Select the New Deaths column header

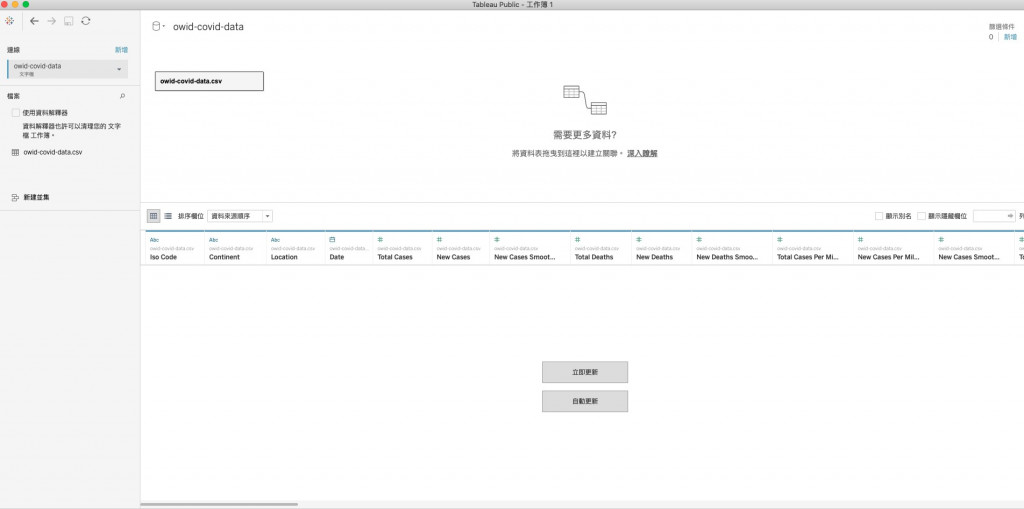[662, 248]
